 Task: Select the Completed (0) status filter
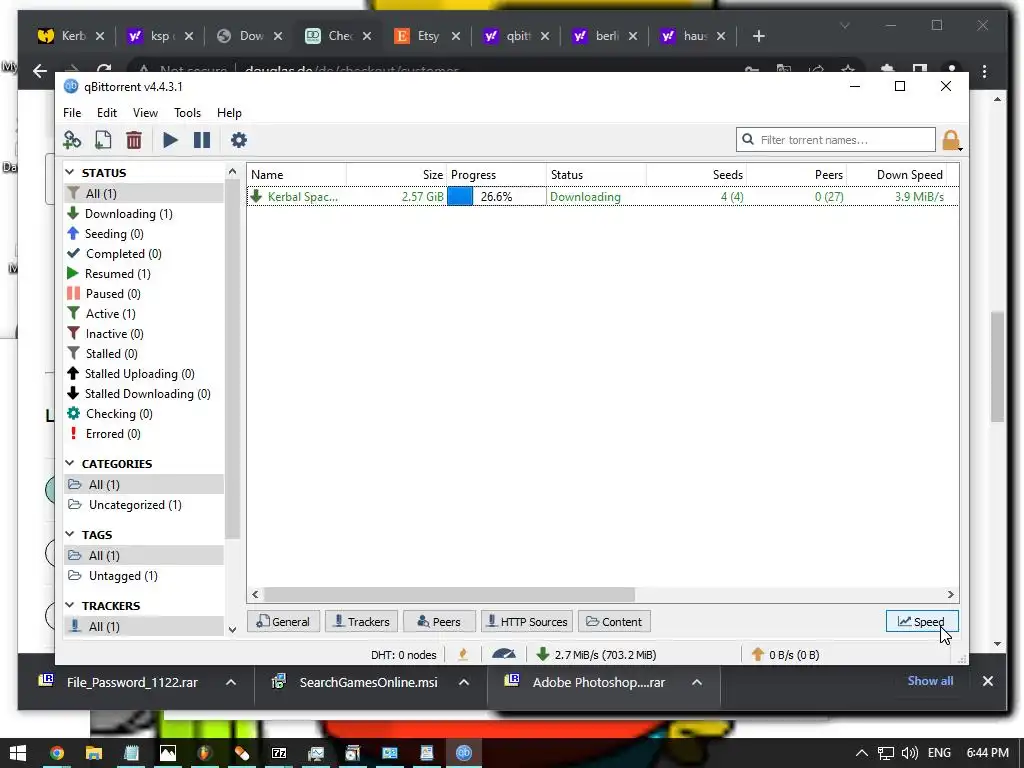(123, 253)
